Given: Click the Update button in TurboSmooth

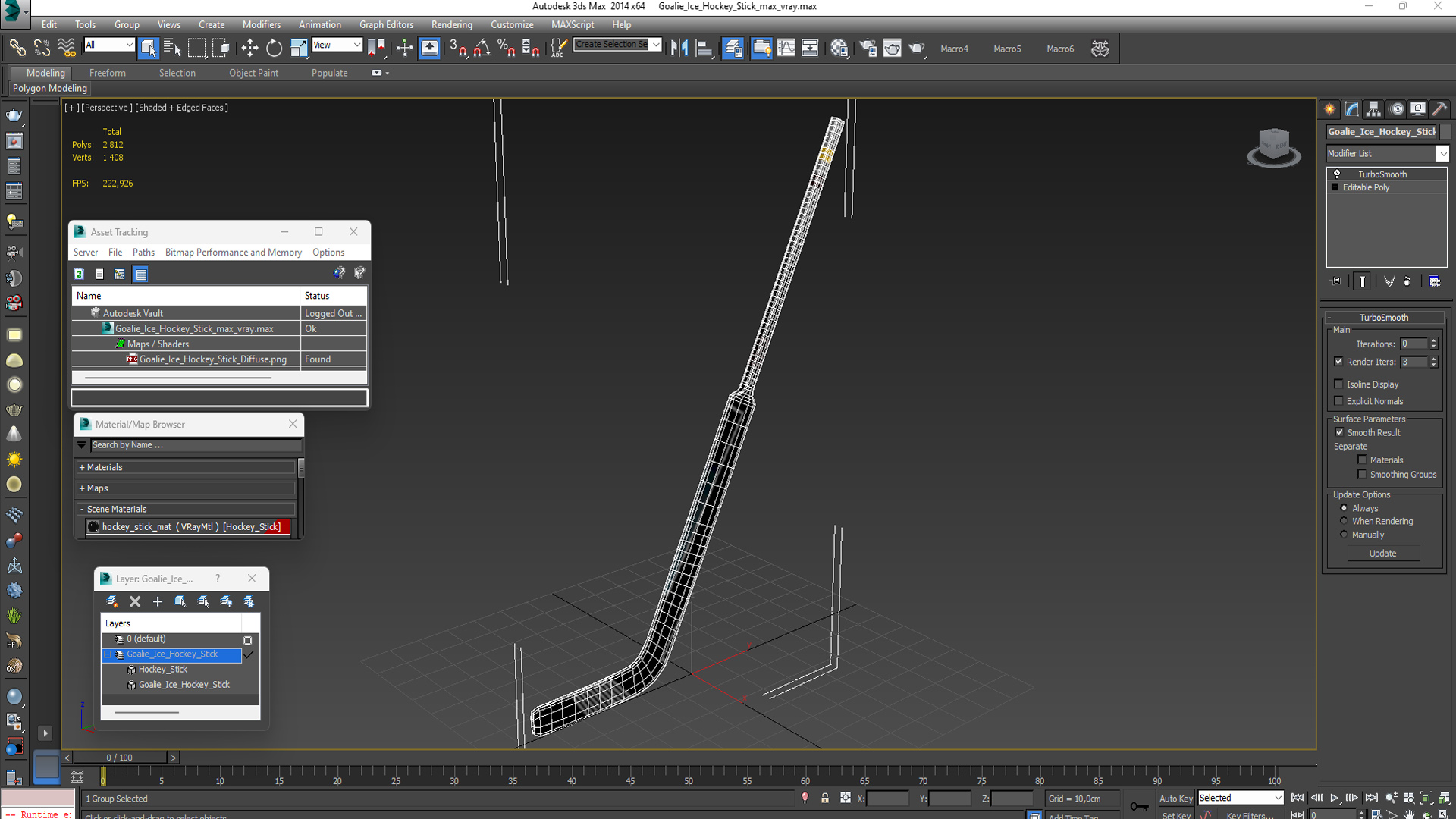Looking at the screenshot, I should [x=1382, y=553].
